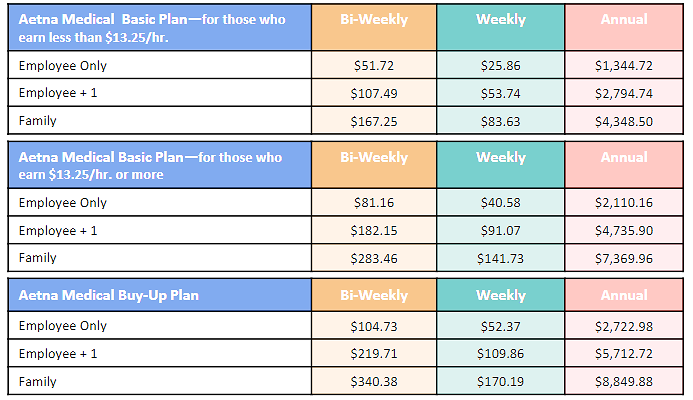Screen dimensions: 693x400
Task: Select the $4,348.50 annual cell
Action: [623, 121]
